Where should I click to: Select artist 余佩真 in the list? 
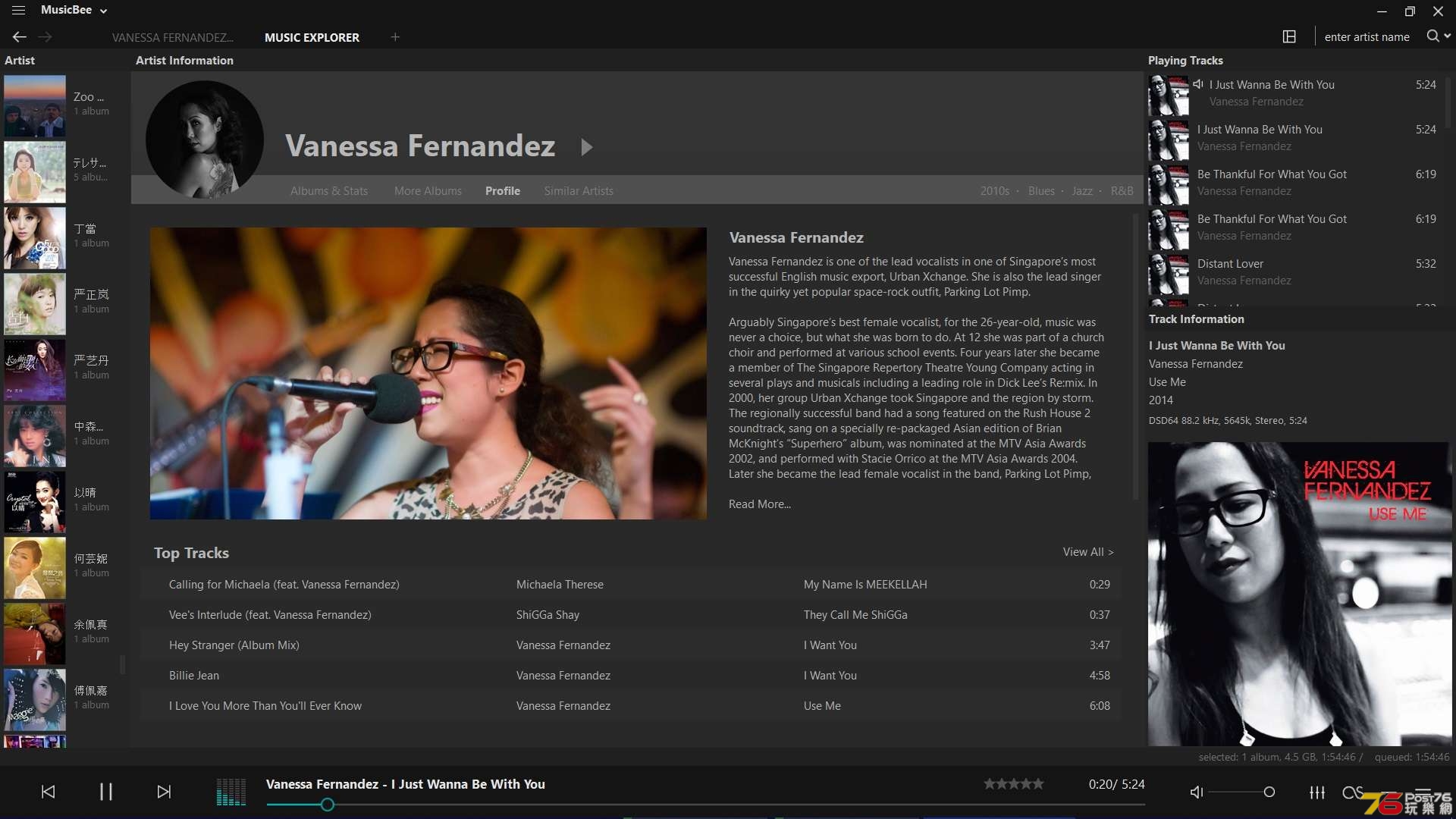[65, 633]
